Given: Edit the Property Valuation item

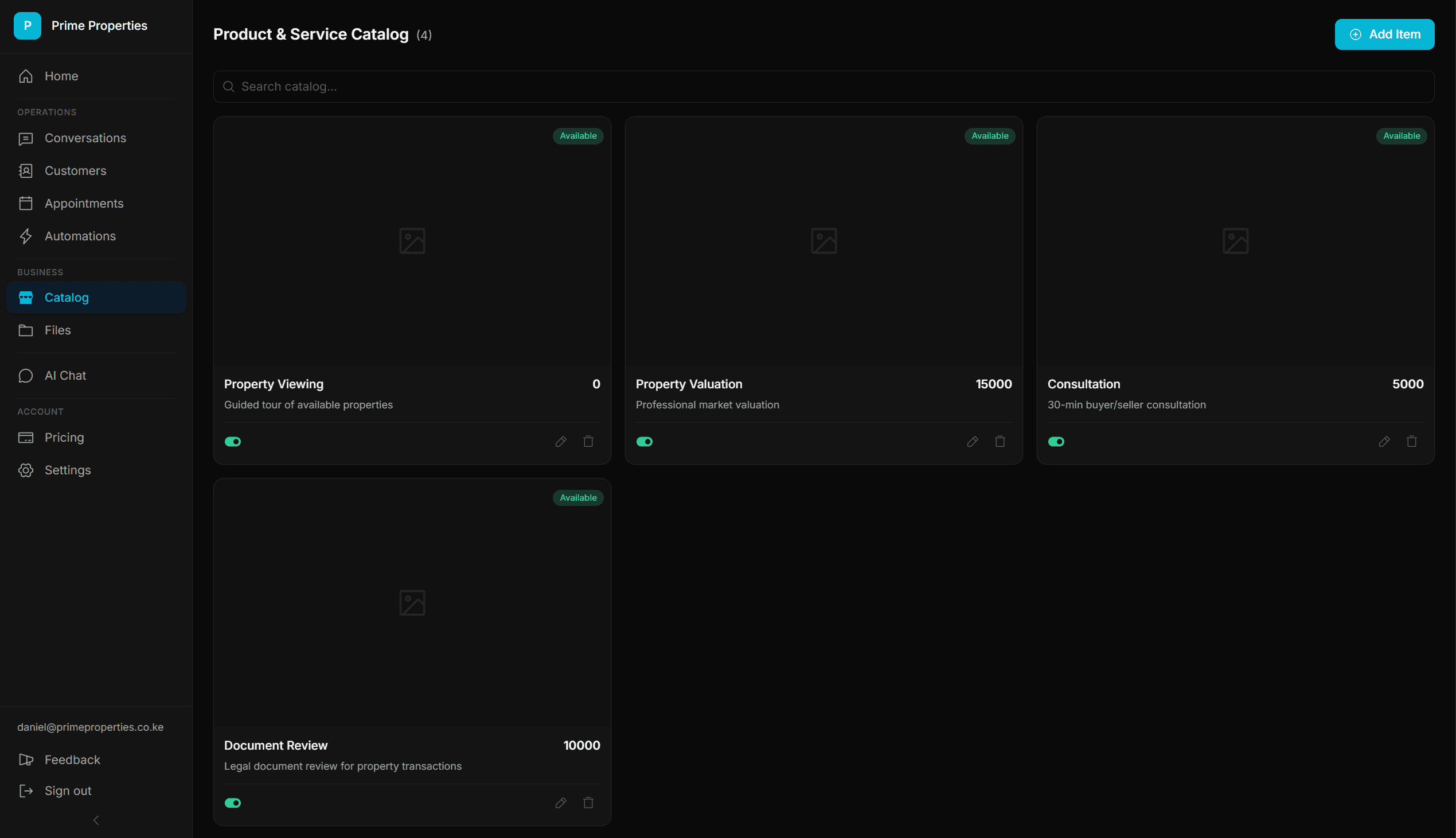Looking at the screenshot, I should click(x=972, y=442).
